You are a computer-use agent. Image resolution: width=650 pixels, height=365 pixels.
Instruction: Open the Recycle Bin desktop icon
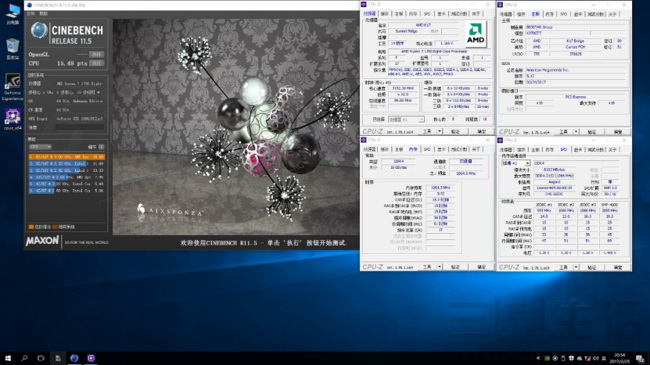(13, 49)
